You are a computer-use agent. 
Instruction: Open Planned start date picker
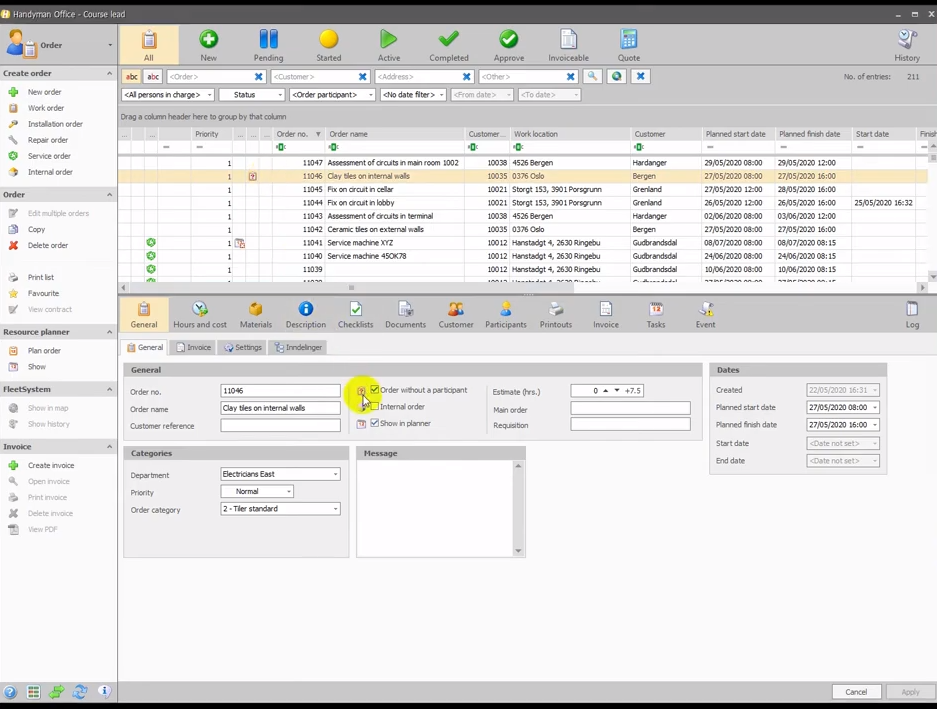(x=875, y=407)
